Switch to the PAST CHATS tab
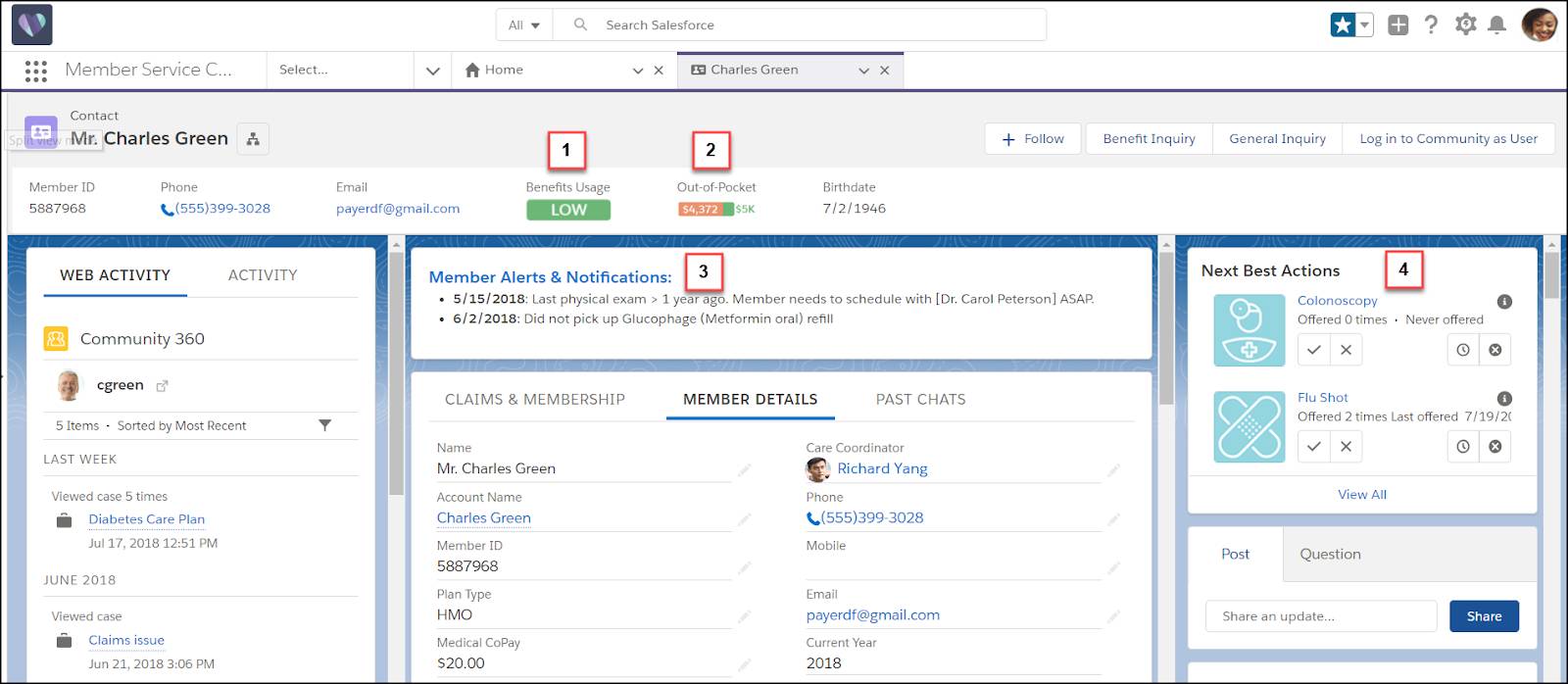Image resolution: width=1568 pixels, height=684 pixels. [921, 400]
